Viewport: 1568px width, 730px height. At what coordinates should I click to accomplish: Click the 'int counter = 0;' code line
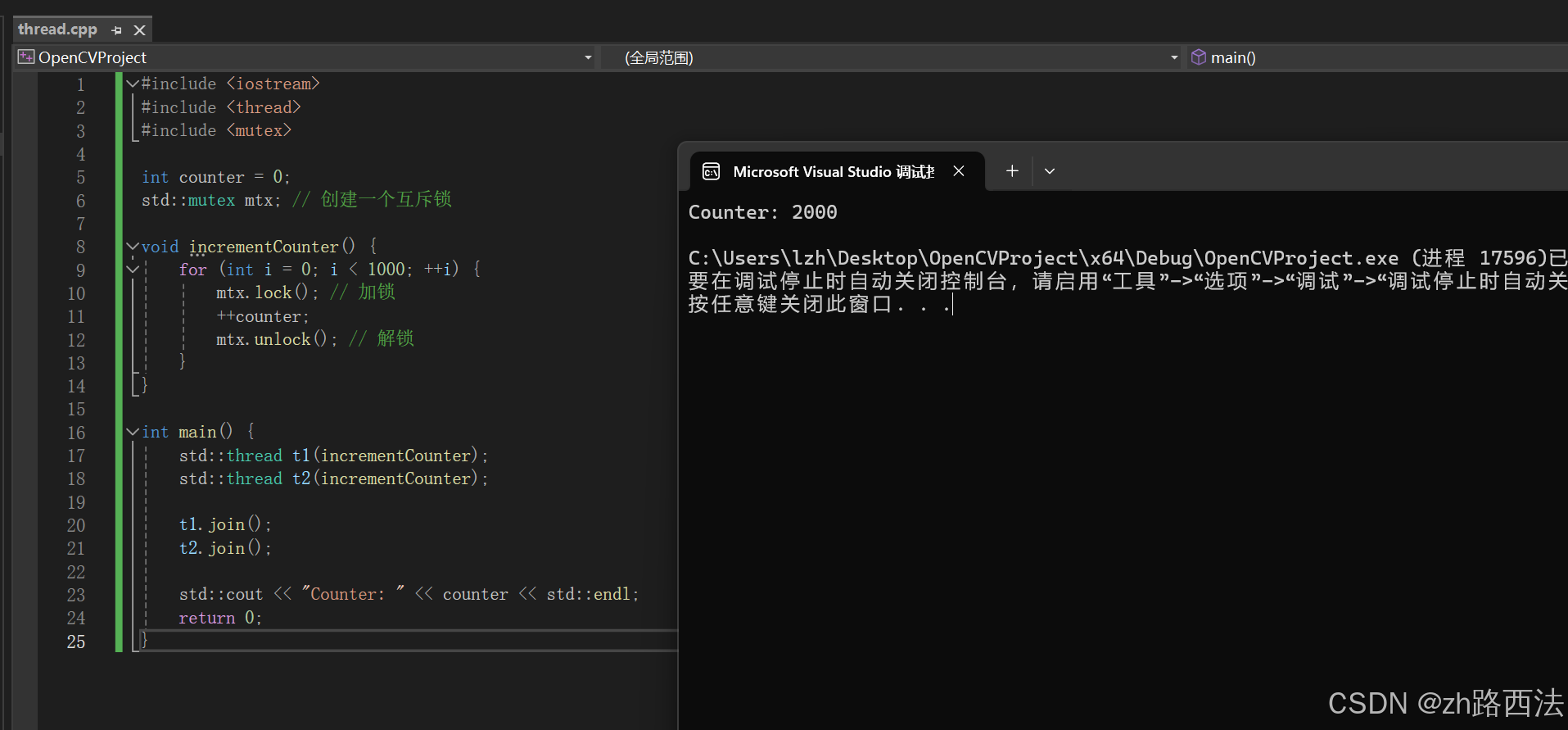pos(215,178)
